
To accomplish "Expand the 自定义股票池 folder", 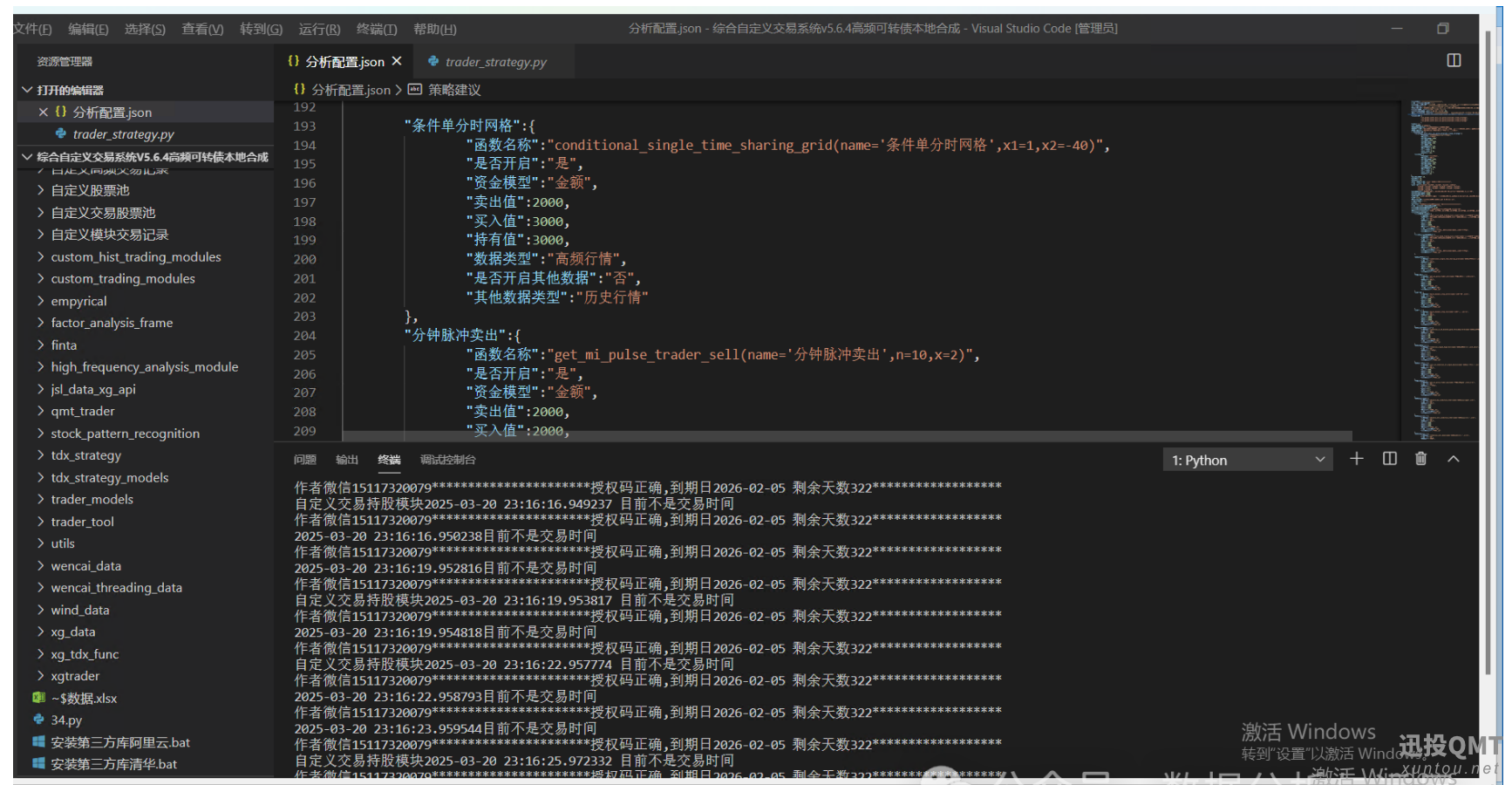I will (40, 190).
